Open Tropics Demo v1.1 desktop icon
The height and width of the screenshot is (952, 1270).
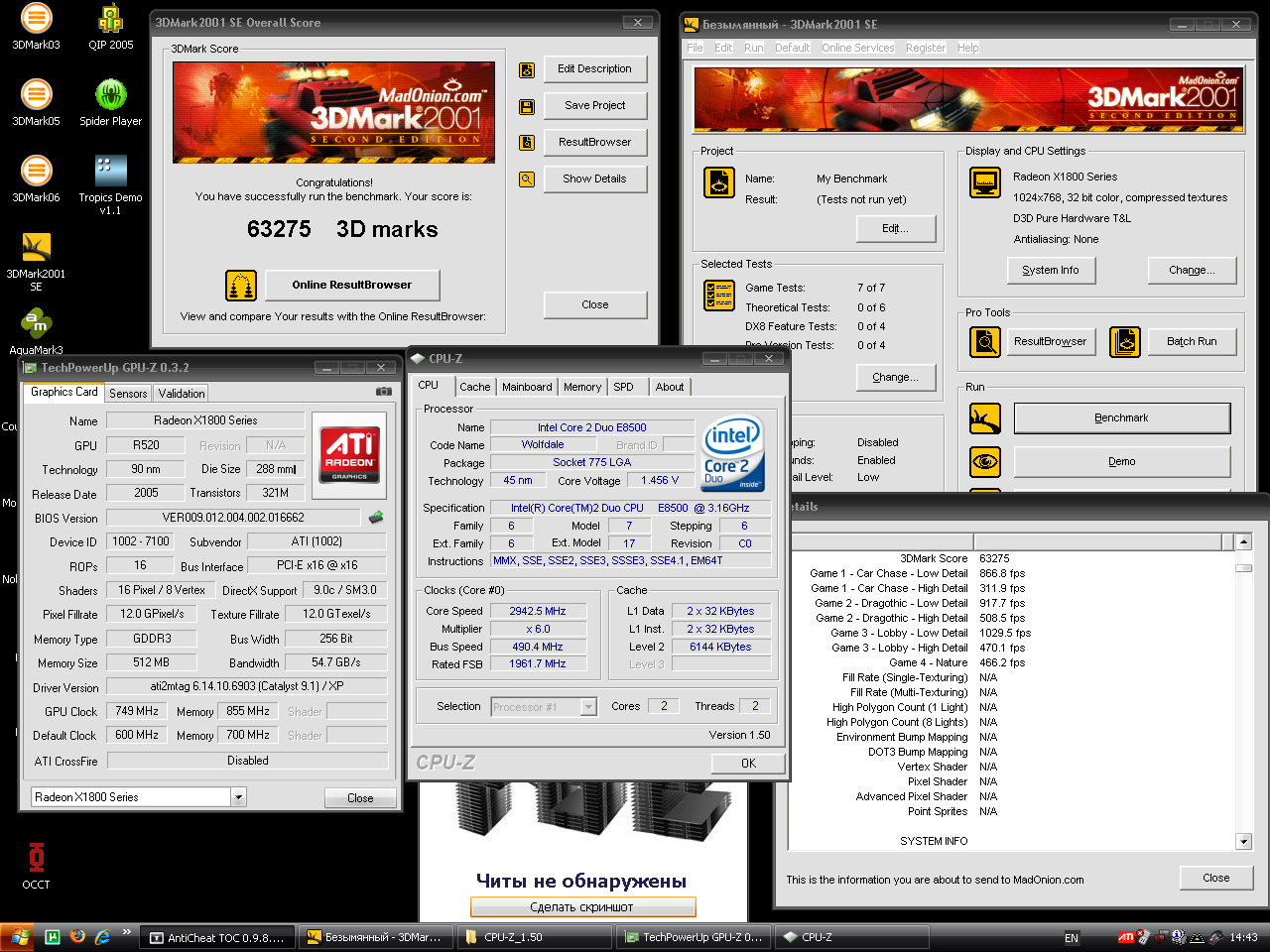[110, 184]
